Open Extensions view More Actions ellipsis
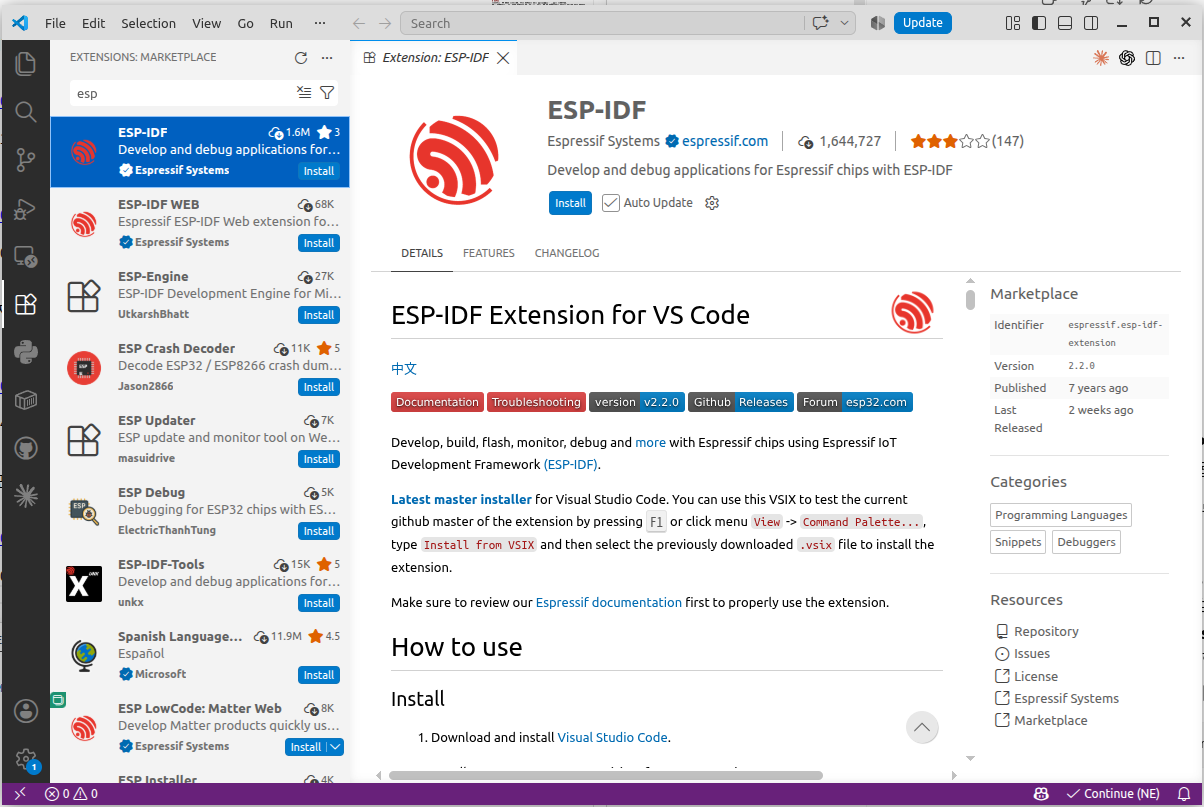Viewport: 1204px width, 807px height. pos(327,58)
